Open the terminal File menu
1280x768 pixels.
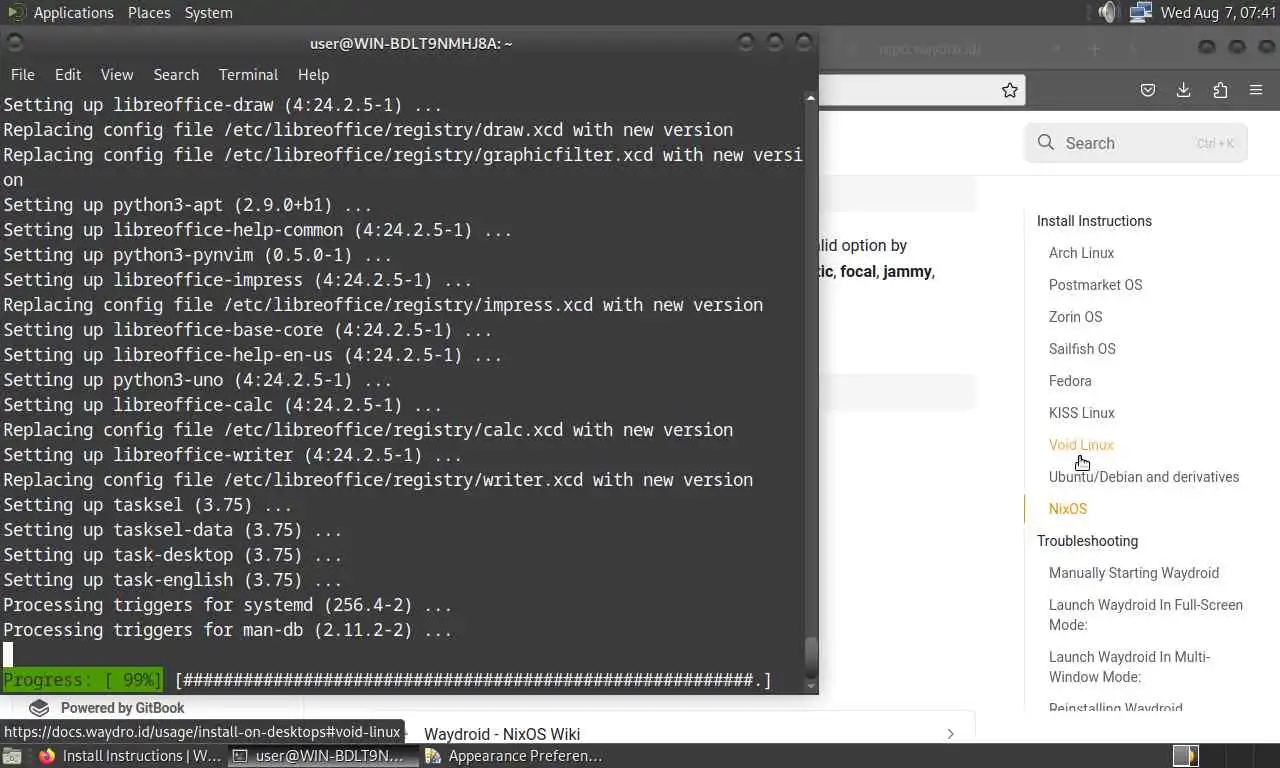[22, 75]
